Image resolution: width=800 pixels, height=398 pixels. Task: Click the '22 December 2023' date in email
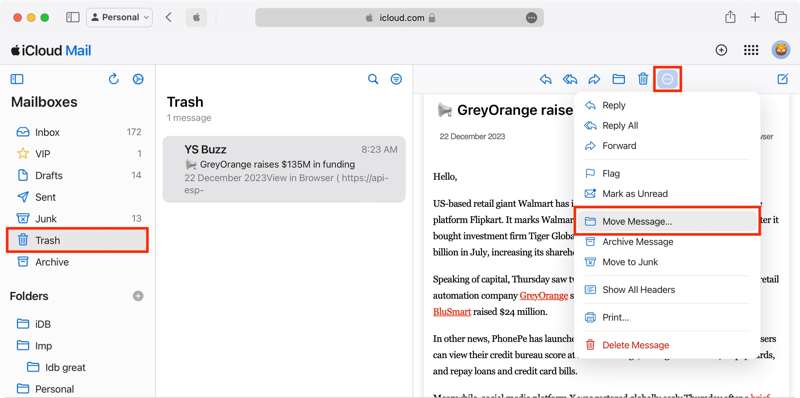(x=472, y=137)
